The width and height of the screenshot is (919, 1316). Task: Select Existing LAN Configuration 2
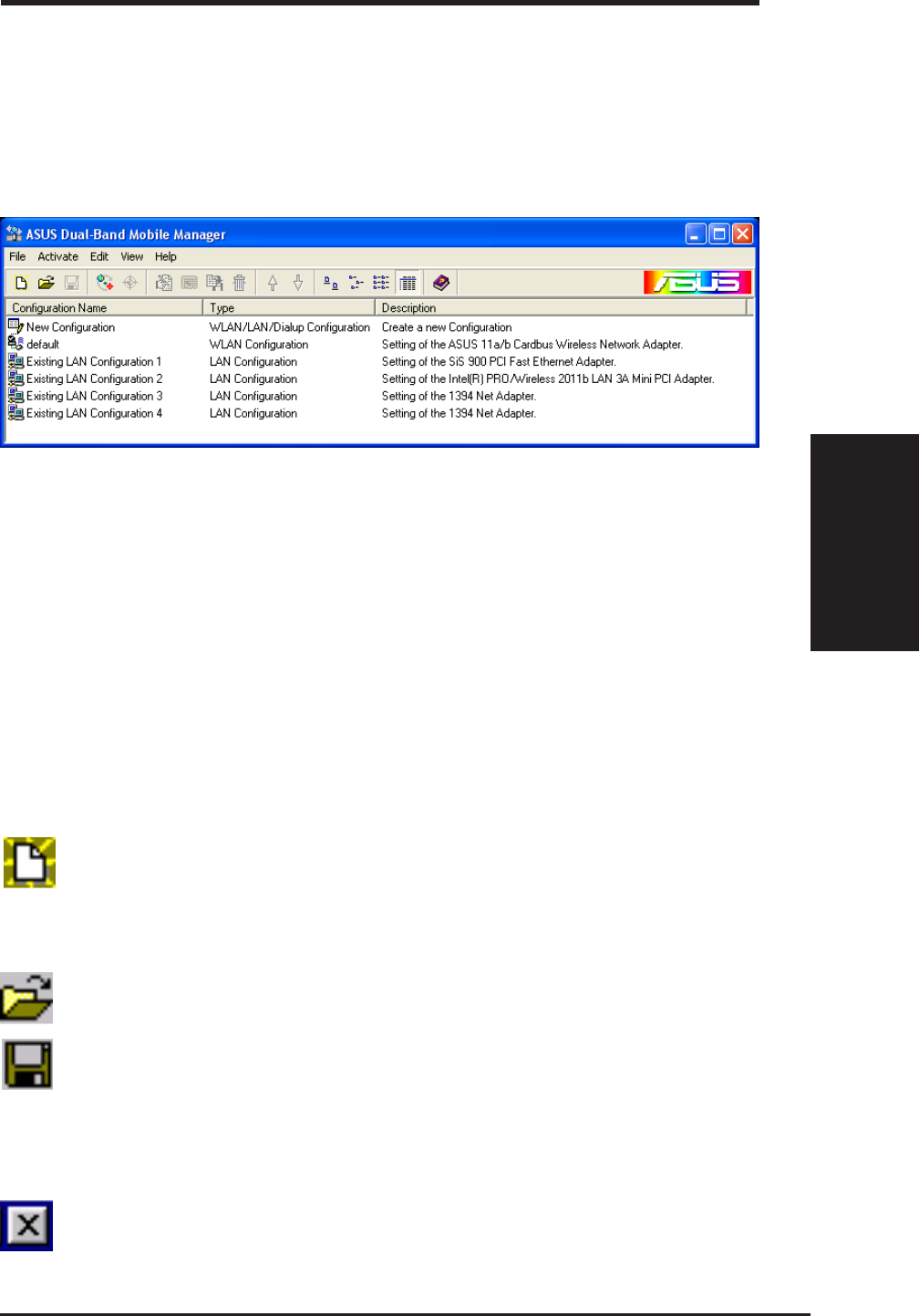click(x=86, y=378)
